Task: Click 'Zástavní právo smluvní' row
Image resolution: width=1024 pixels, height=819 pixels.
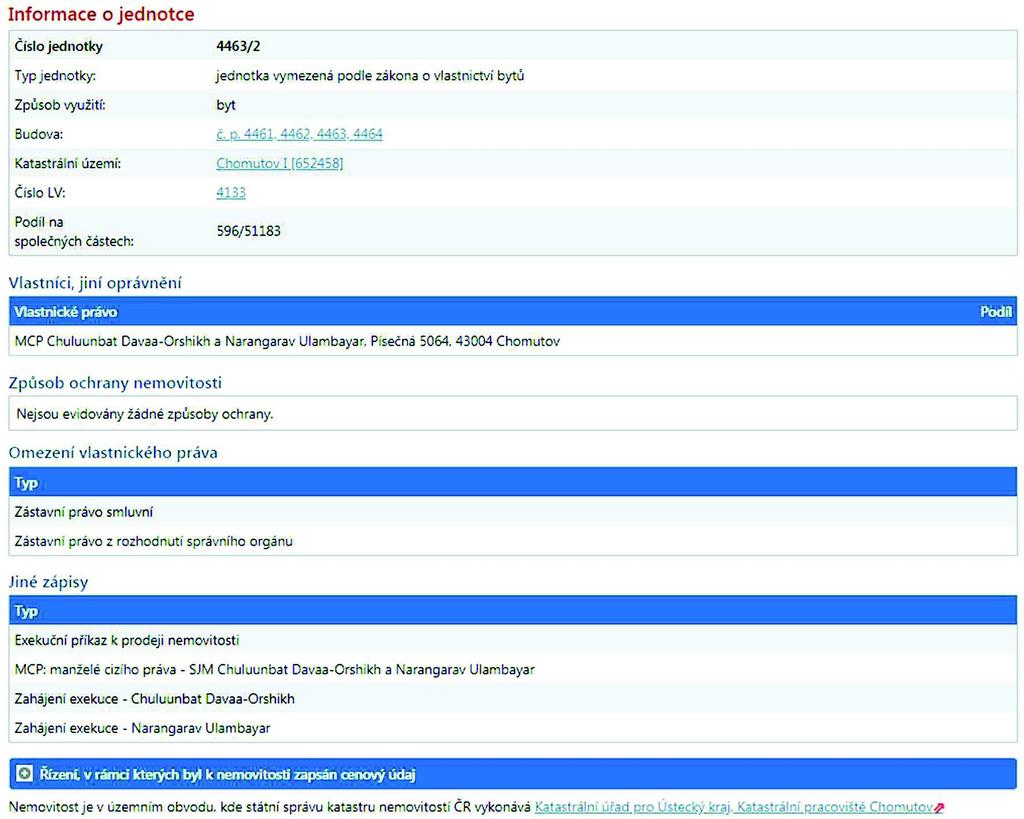Action: click(513, 512)
